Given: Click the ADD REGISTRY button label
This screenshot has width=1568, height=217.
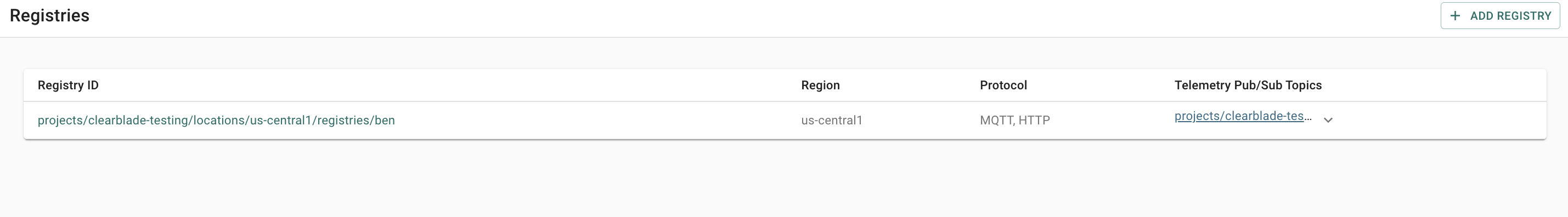Looking at the screenshot, I should (x=1511, y=16).
